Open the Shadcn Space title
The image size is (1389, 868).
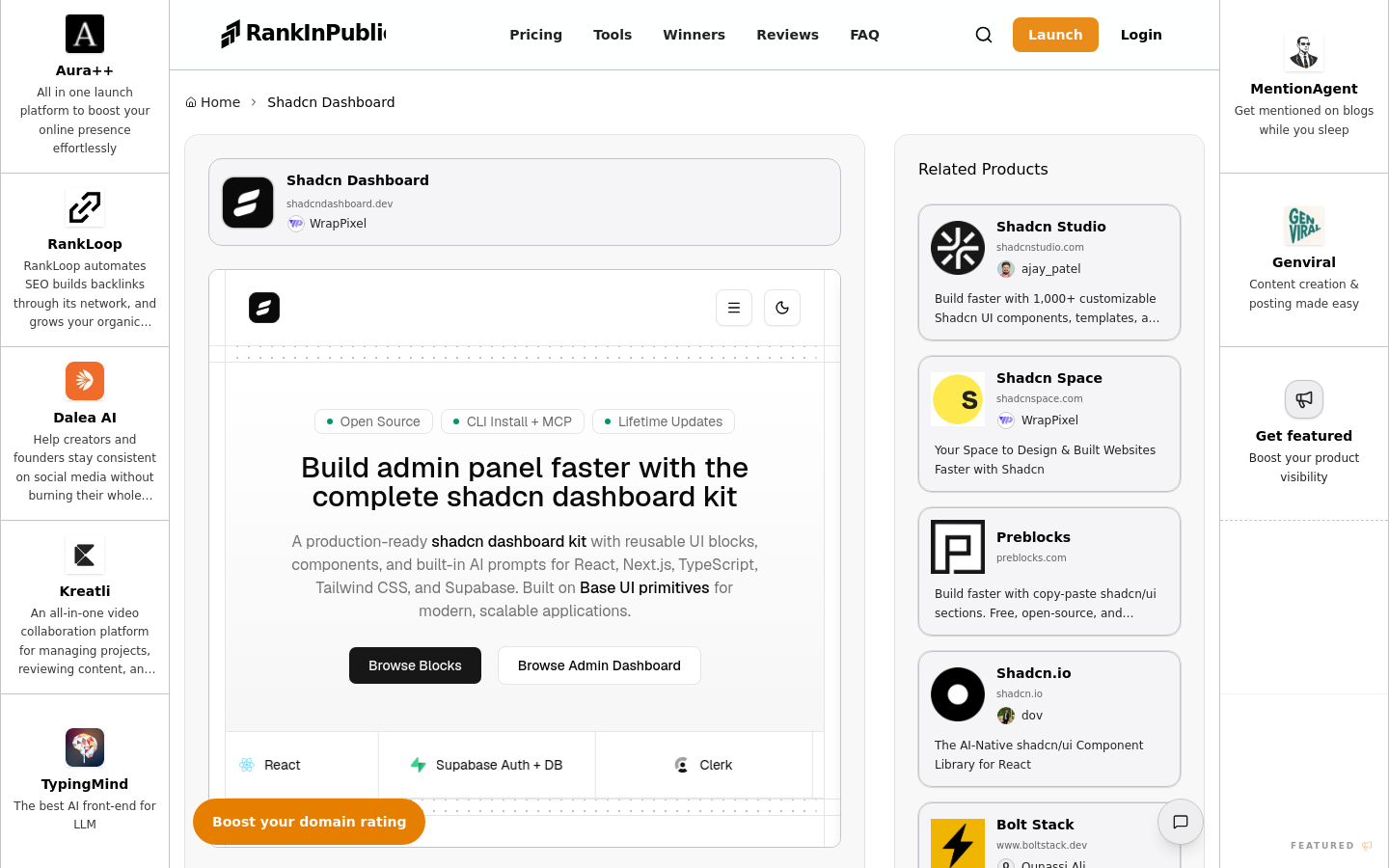coord(1049,378)
